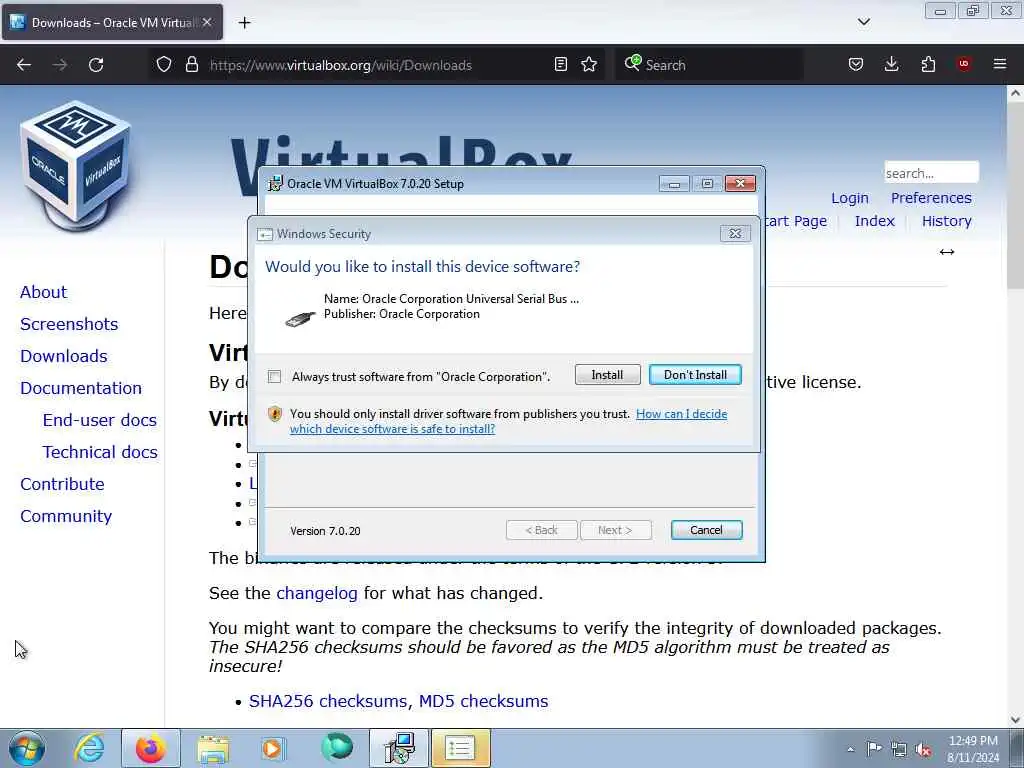1024x768 pixels.
Task: Click the Firefox Search box
Action: point(709,65)
